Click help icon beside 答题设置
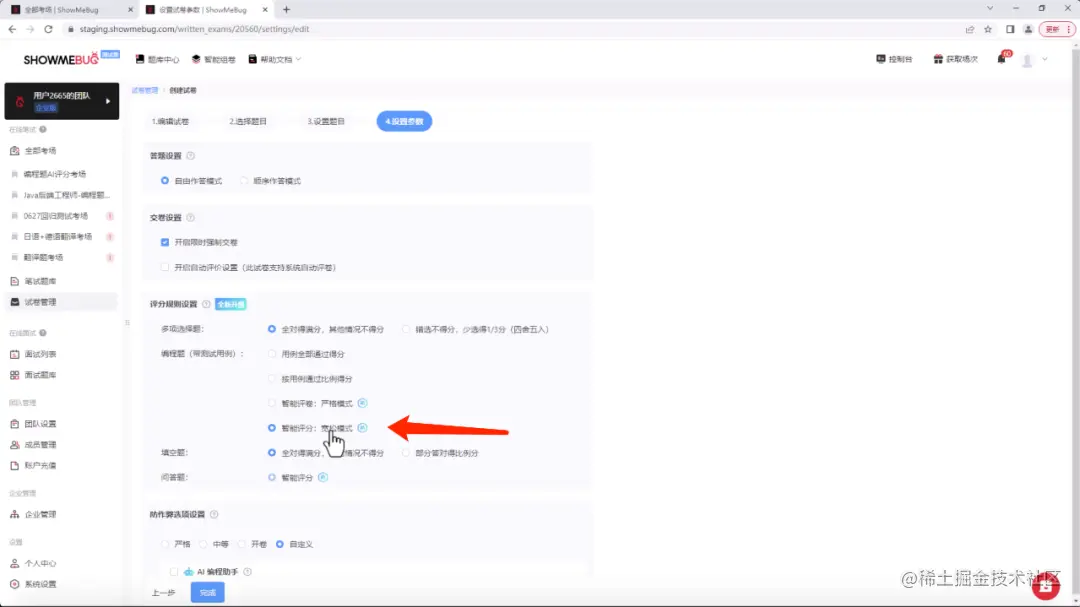This screenshot has width=1080, height=607. click(191, 156)
